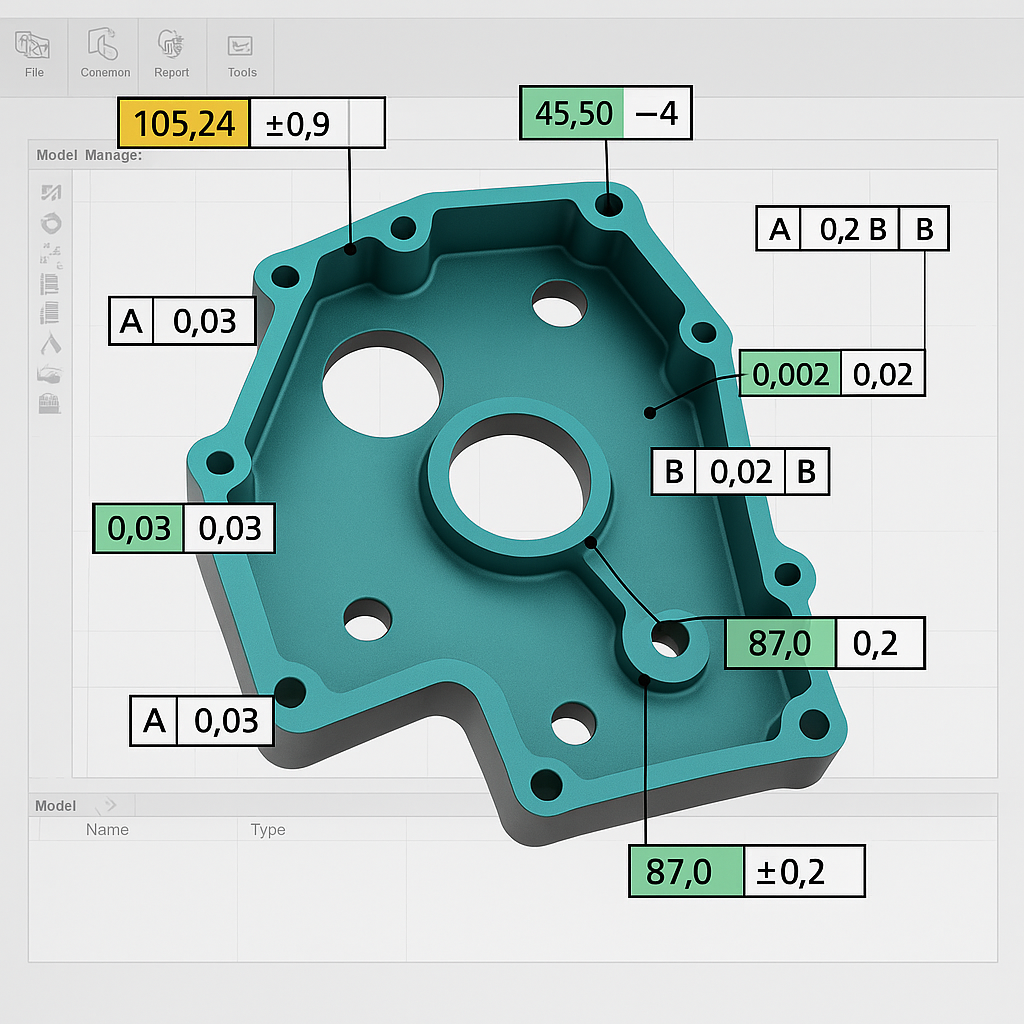Select the ring-shaped icon in the left sidebar
The image size is (1024, 1024).
pyautogui.click(x=51, y=223)
